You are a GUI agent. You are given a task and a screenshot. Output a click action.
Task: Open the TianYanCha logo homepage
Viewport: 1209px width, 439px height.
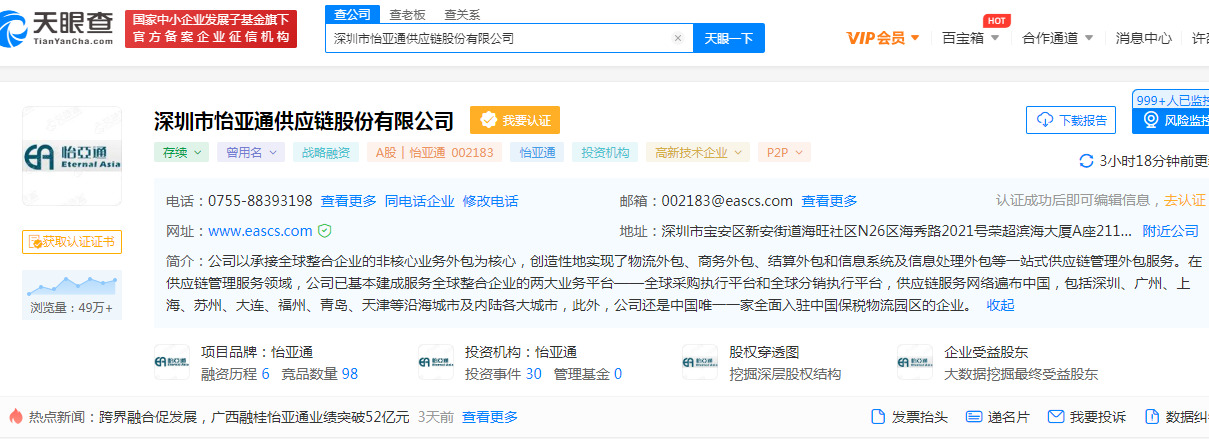pos(57,28)
